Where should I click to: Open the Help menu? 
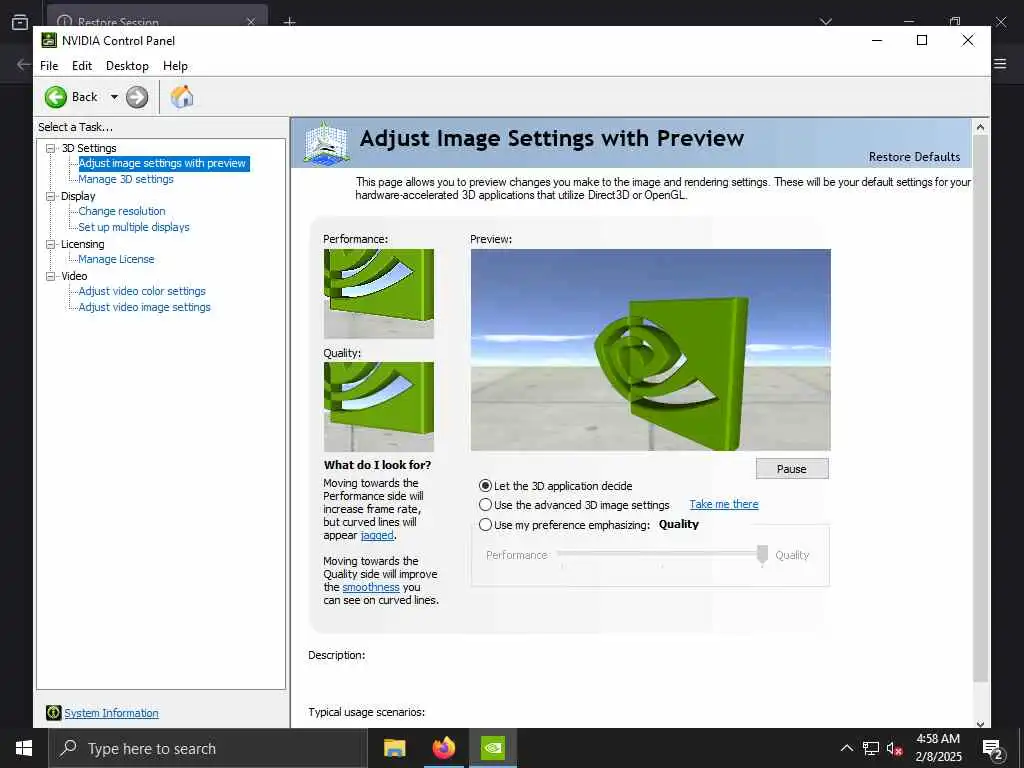(x=175, y=66)
